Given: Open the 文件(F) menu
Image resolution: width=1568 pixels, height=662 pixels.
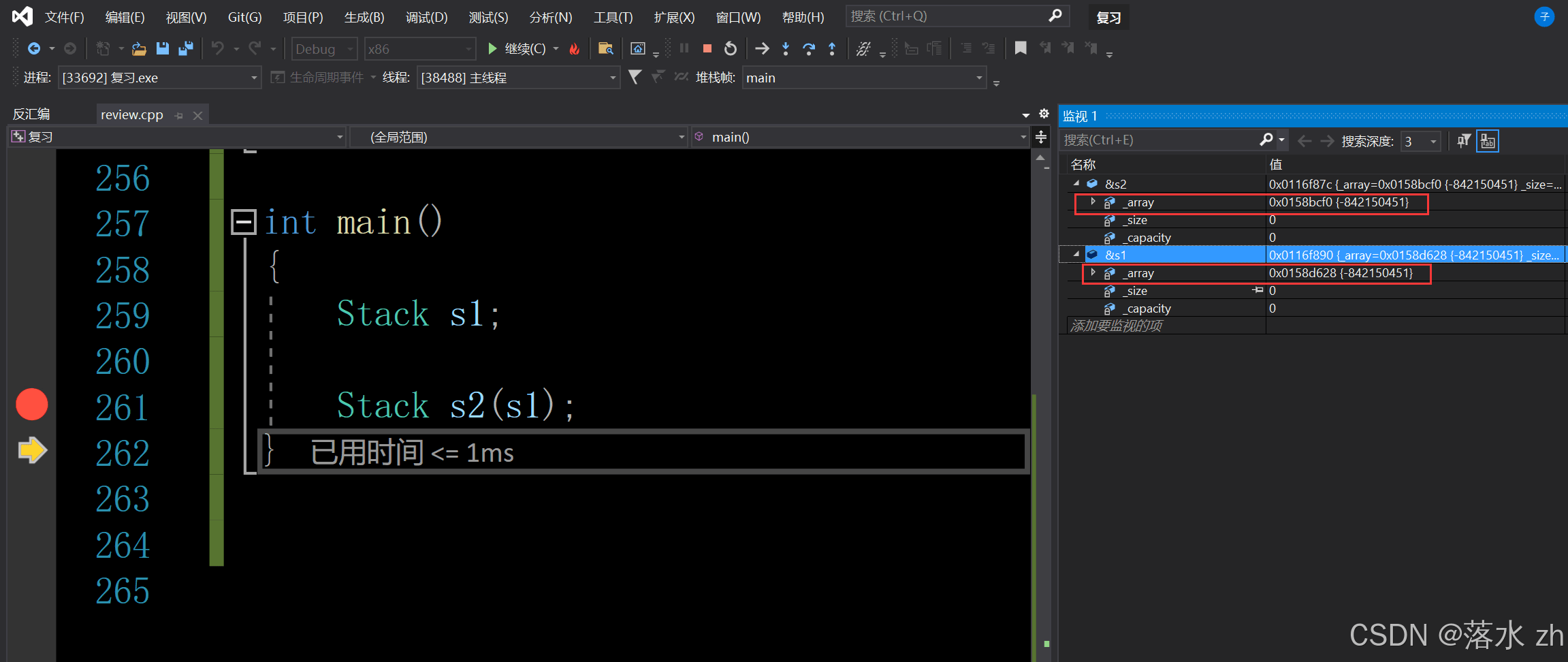Looking at the screenshot, I should tap(64, 17).
